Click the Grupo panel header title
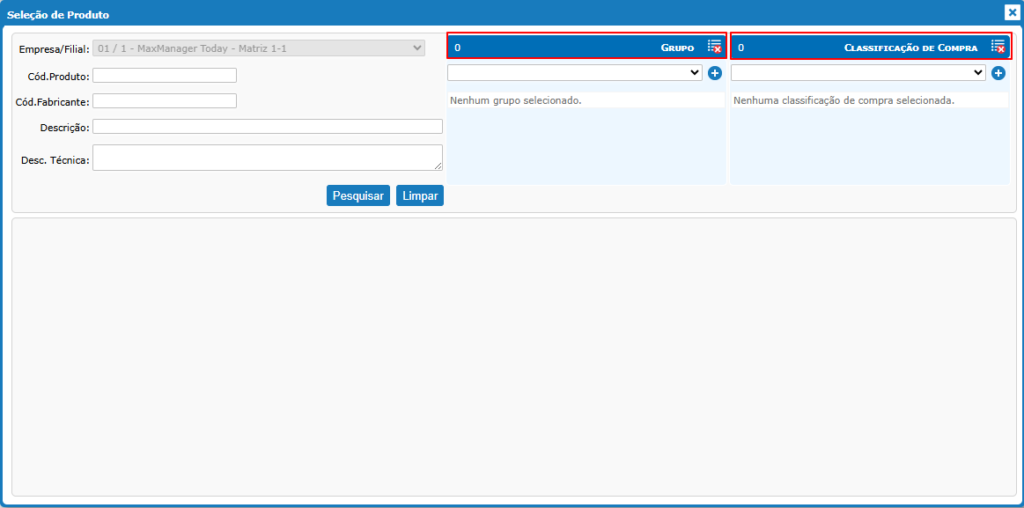Image resolution: width=1024 pixels, height=508 pixels. [677, 48]
